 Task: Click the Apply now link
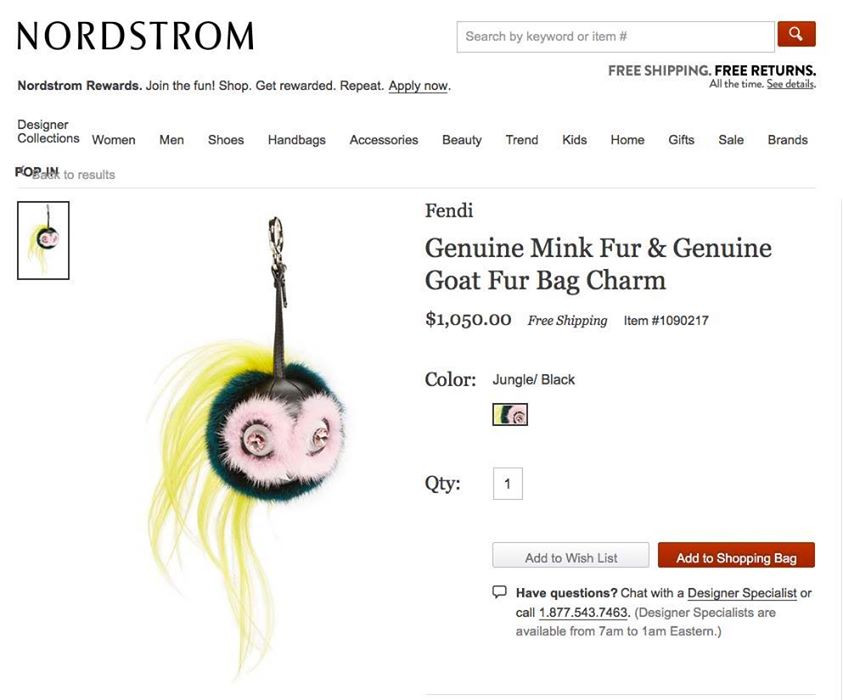(418, 86)
